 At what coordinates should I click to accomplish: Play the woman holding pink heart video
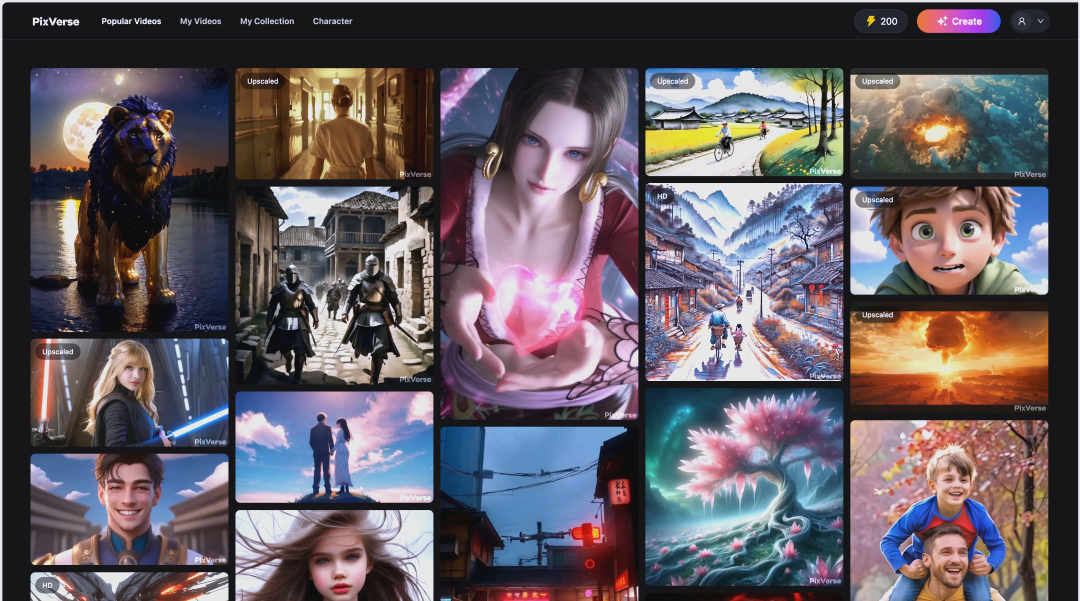(x=539, y=243)
